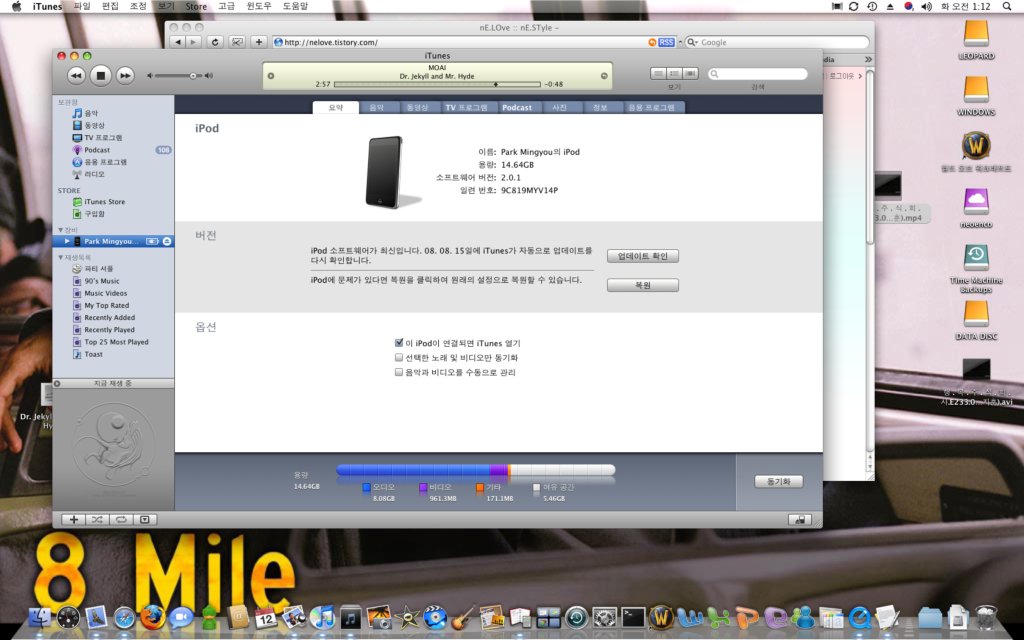This screenshot has height=640, width=1024.
Task: Open the Recently Played playlist
Action: point(103,330)
